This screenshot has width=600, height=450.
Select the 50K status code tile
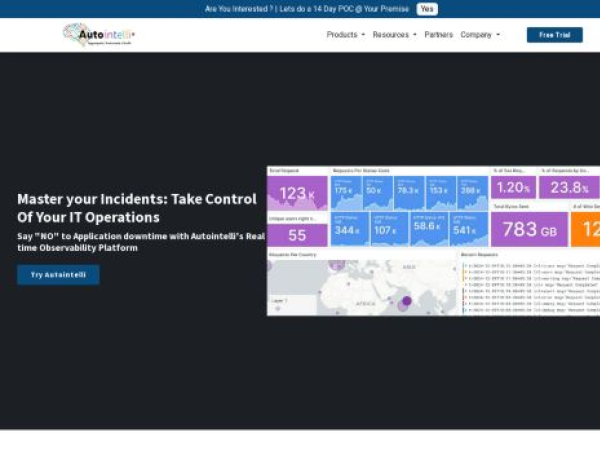coord(378,193)
